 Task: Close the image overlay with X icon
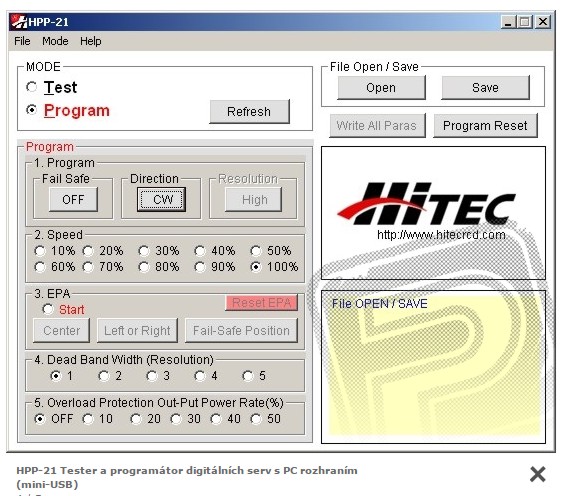[x=538, y=474]
